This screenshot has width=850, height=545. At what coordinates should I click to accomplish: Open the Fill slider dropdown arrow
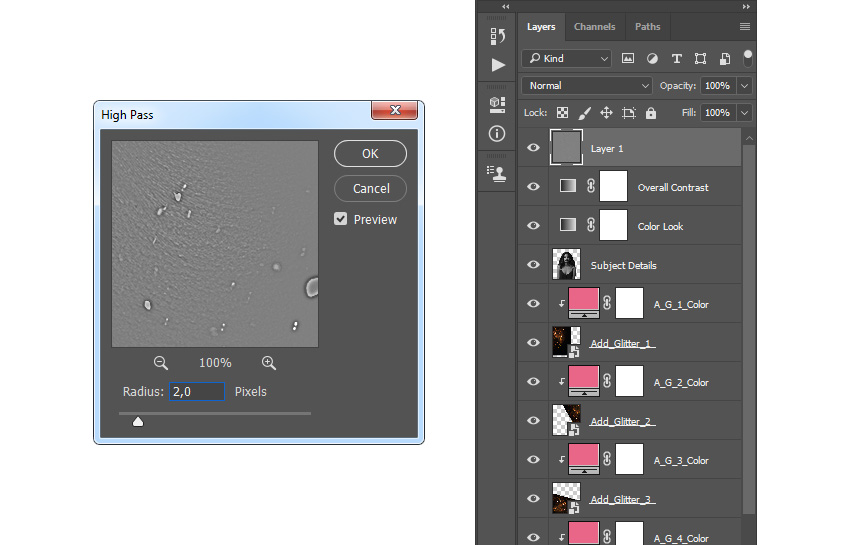(745, 113)
